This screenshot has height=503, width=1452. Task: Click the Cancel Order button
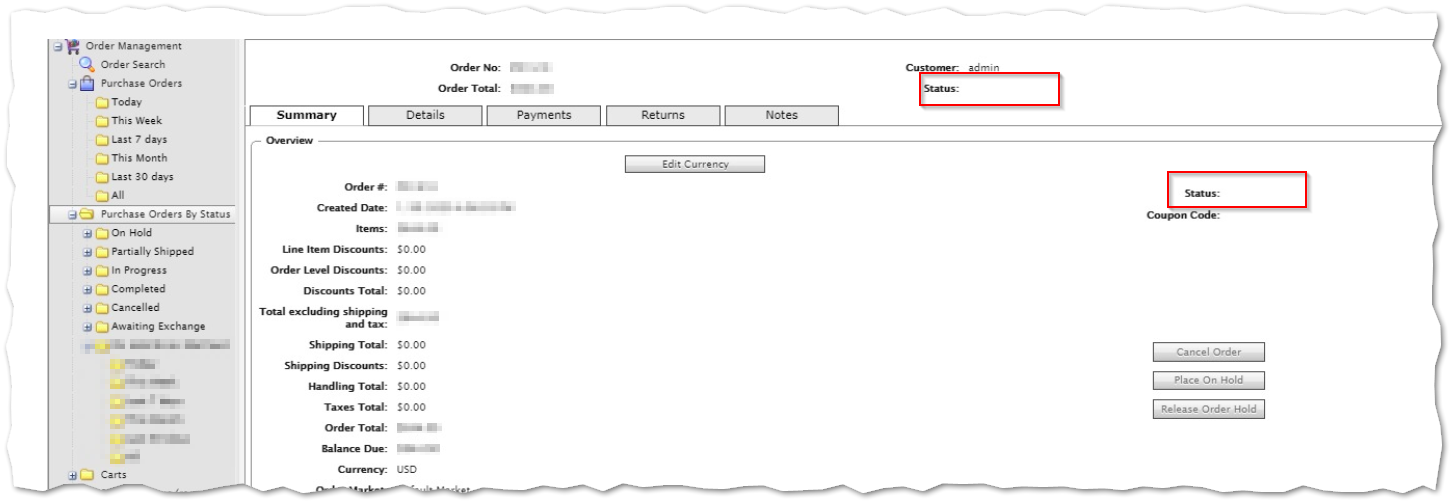tap(1208, 352)
